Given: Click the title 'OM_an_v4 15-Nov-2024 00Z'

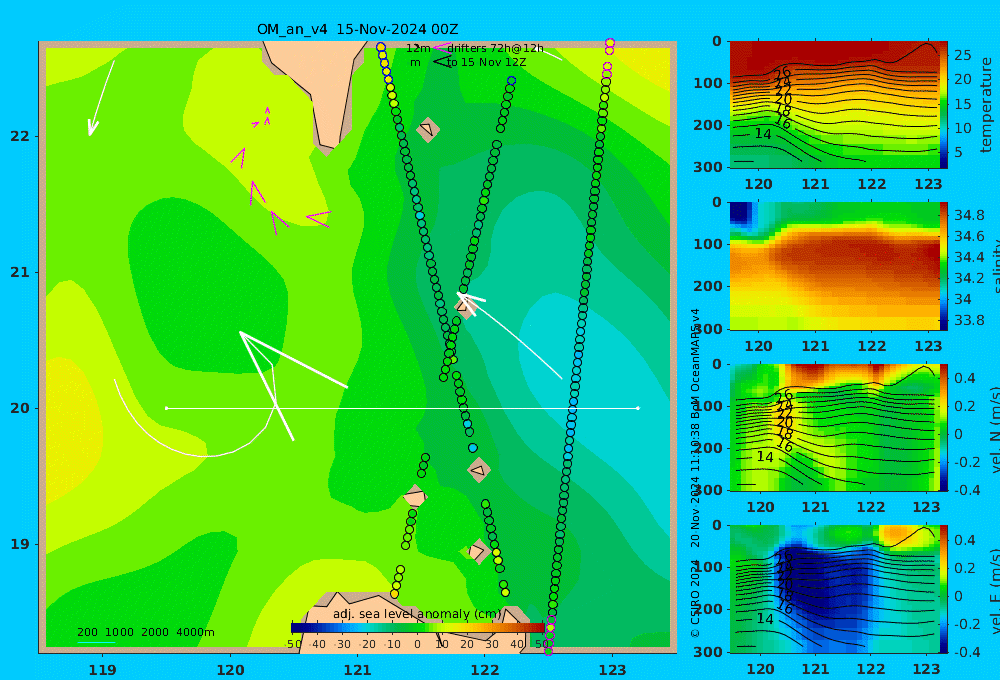Looking at the screenshot, I should point(357,29).
